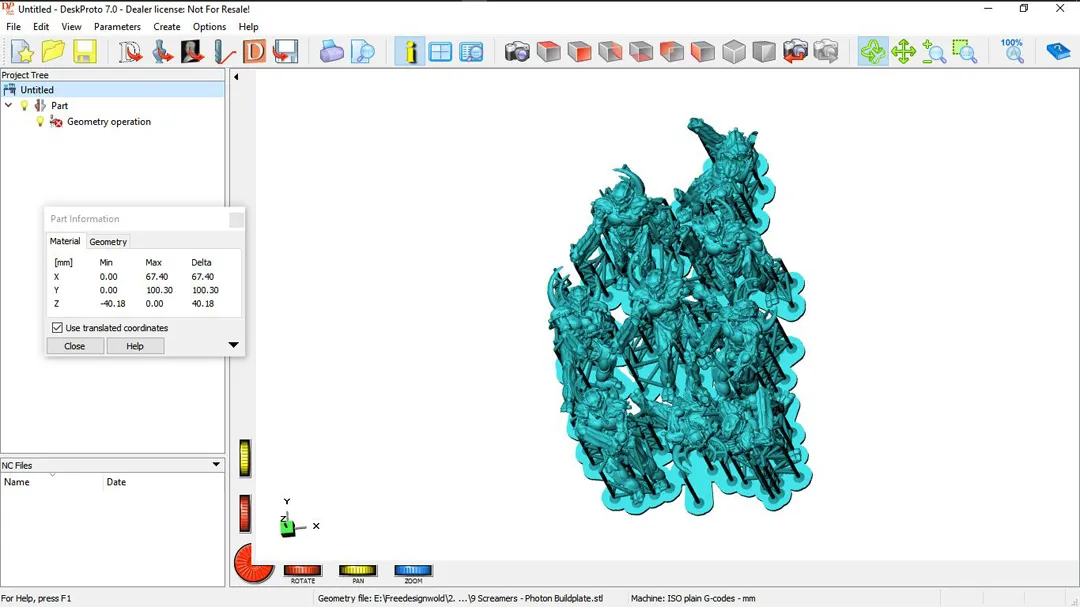This screenshot has height=607, width=1080.
Task: Click the horizontal ROTATE thumbwheel
Action: [x=302, y=570]
